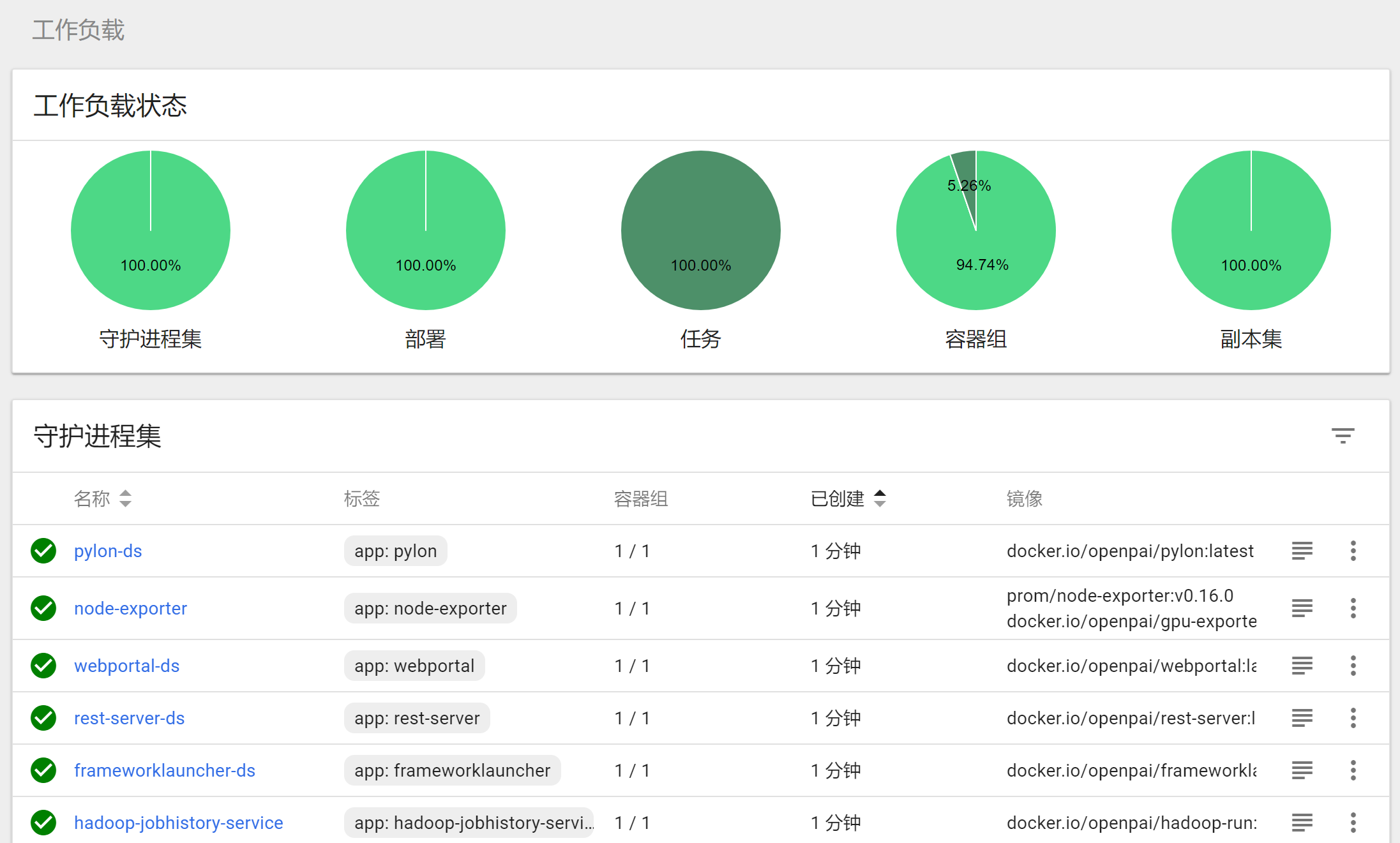1400x843 pixels.
Task: Click image text prom/node-exporter:v0.16.0
Action: tap(1120, 595)
